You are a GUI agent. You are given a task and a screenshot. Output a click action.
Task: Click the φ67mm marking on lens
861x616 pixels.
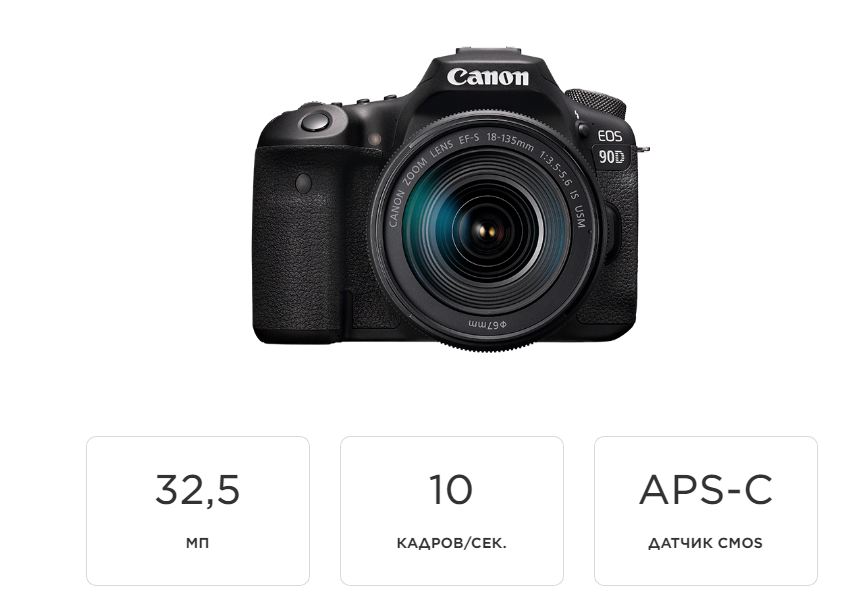pos(487,324)
